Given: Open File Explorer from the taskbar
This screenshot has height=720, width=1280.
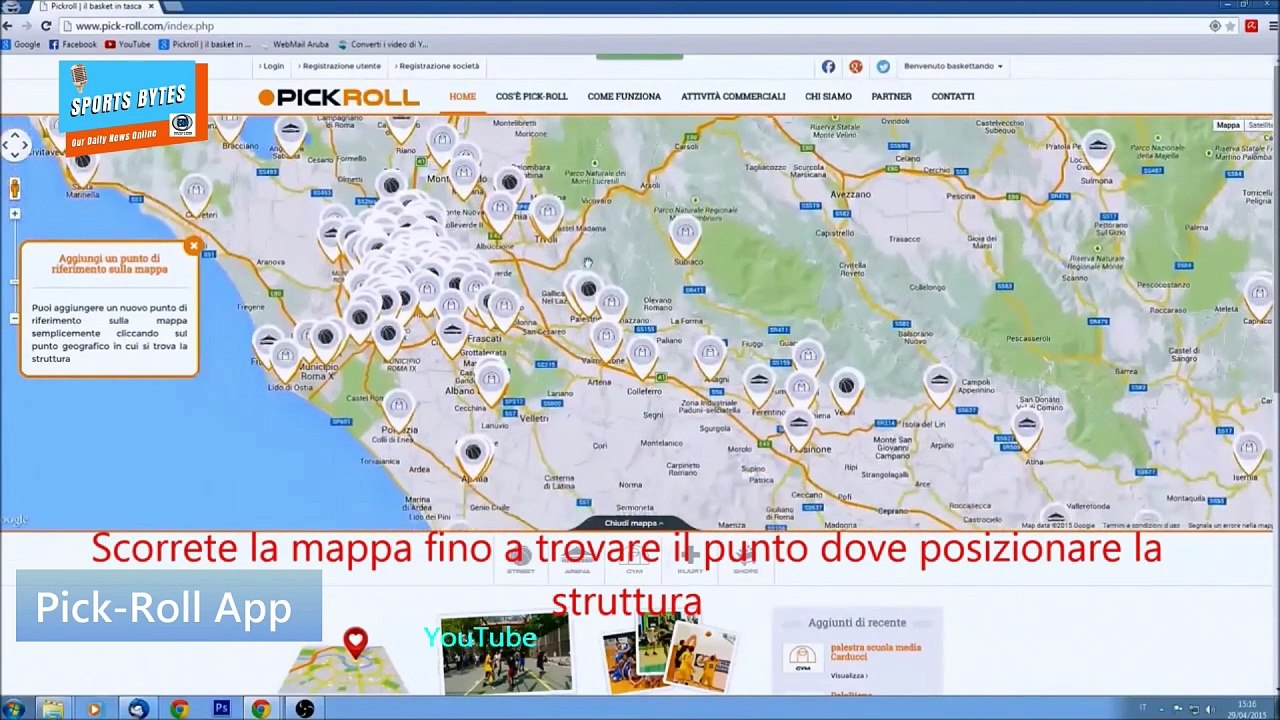Looking at the screenshot, I should (x=53, y=709).
